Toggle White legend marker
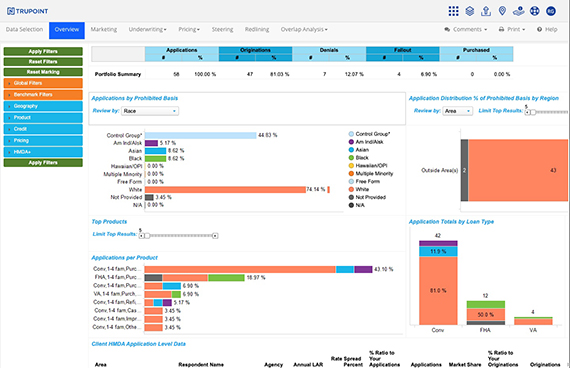 click(x=351, y=189)
